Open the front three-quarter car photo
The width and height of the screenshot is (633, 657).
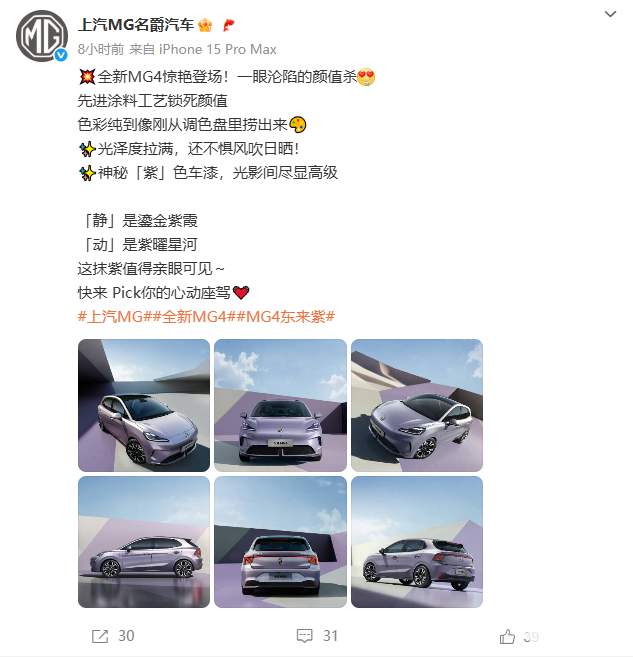coord(144,406)
